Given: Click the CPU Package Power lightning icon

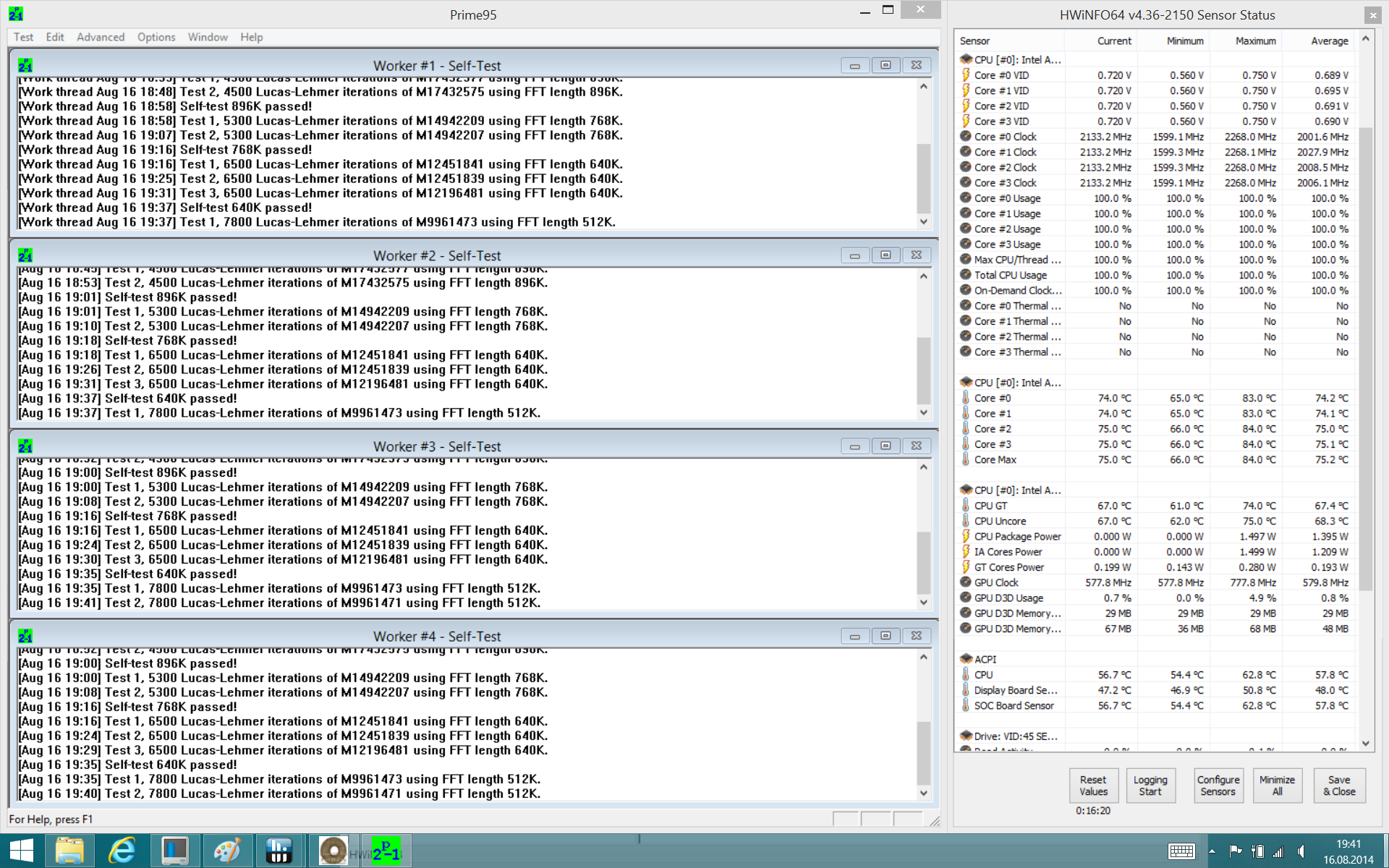Looking at the screenshot, I should [966, 536].
